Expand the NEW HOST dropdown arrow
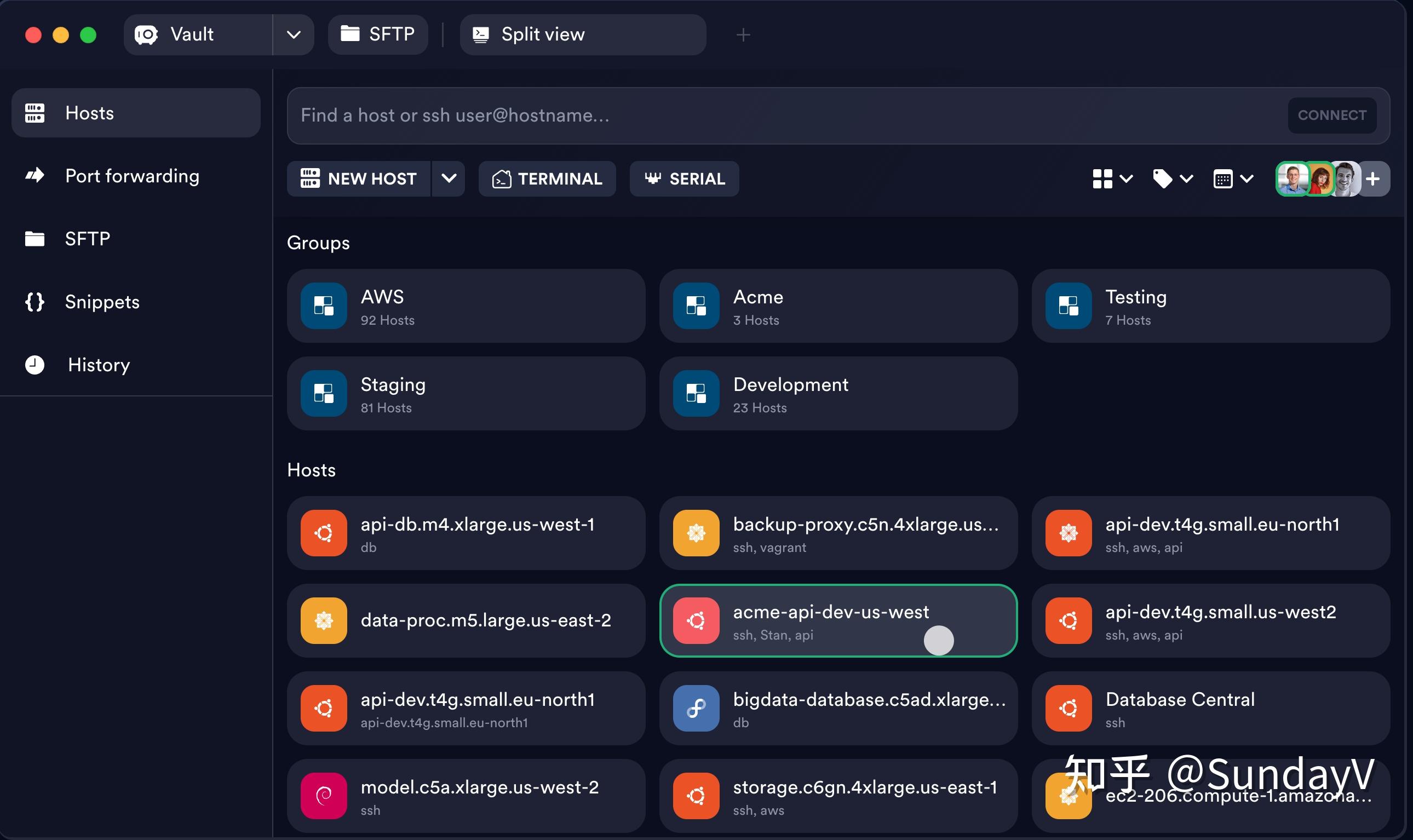This screenshot has width=1413, height=840. point(449,179)
